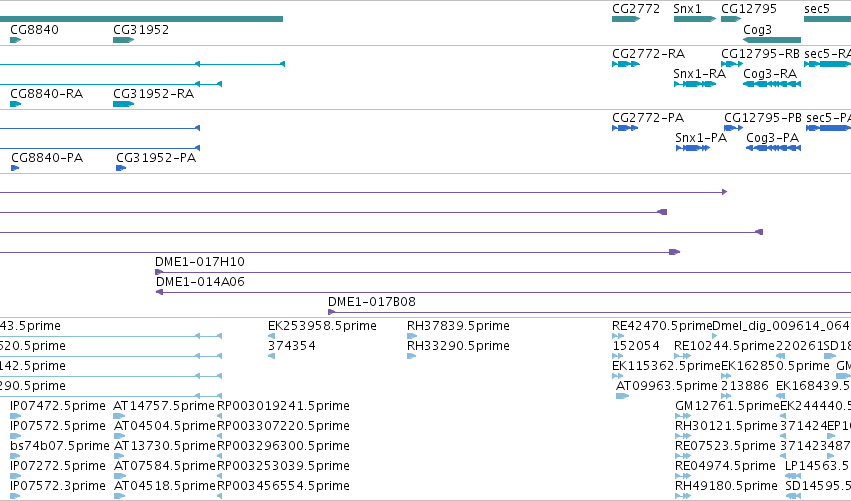The height and width of the screenshot is (501, 851).
Task: Open the CG12795 gene label
Action: click(x=749, y=9)
